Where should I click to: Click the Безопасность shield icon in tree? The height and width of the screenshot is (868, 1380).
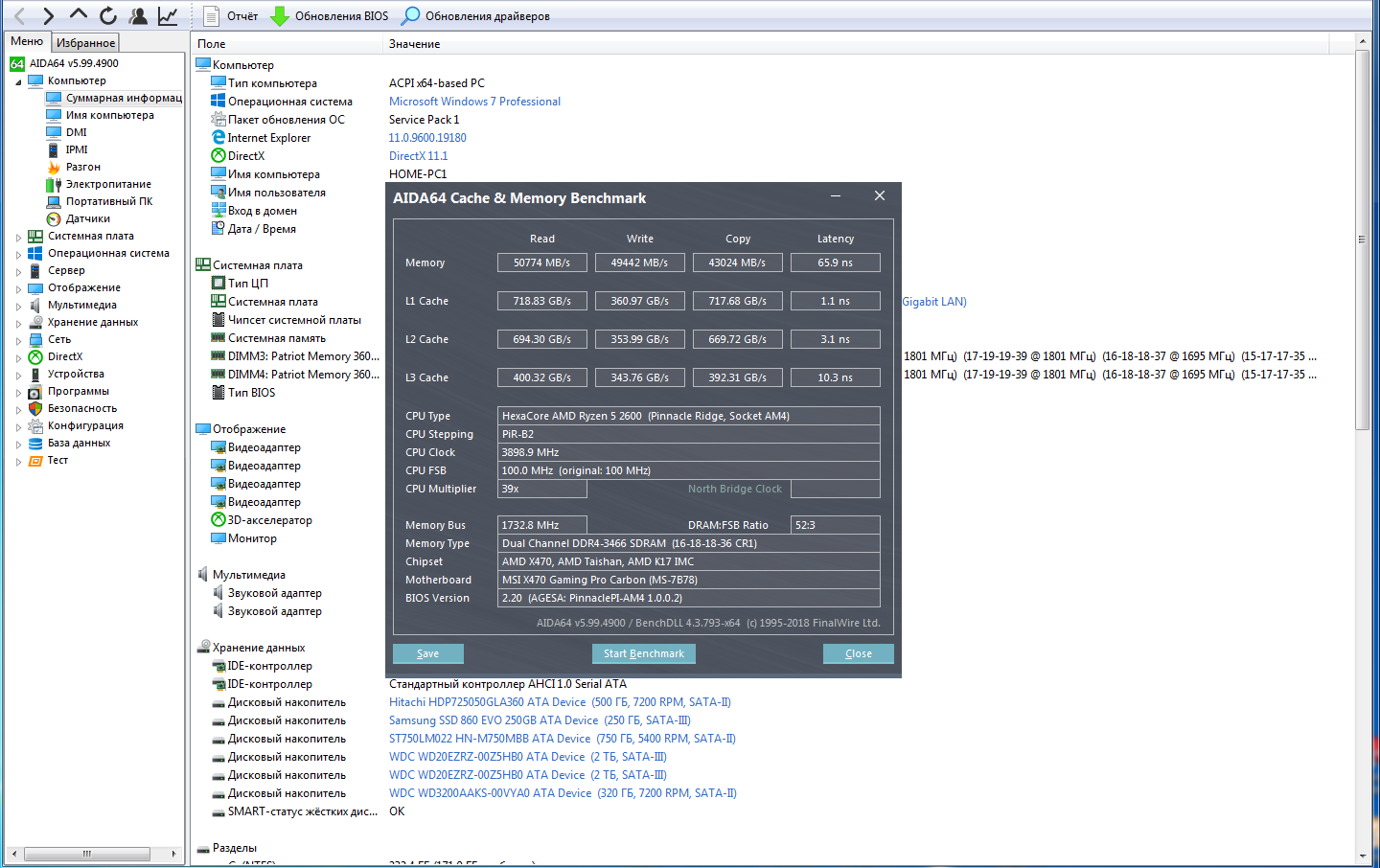click(35, 408)
